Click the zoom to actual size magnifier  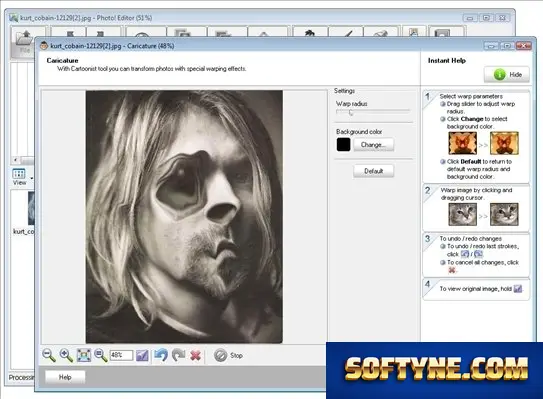101,355
